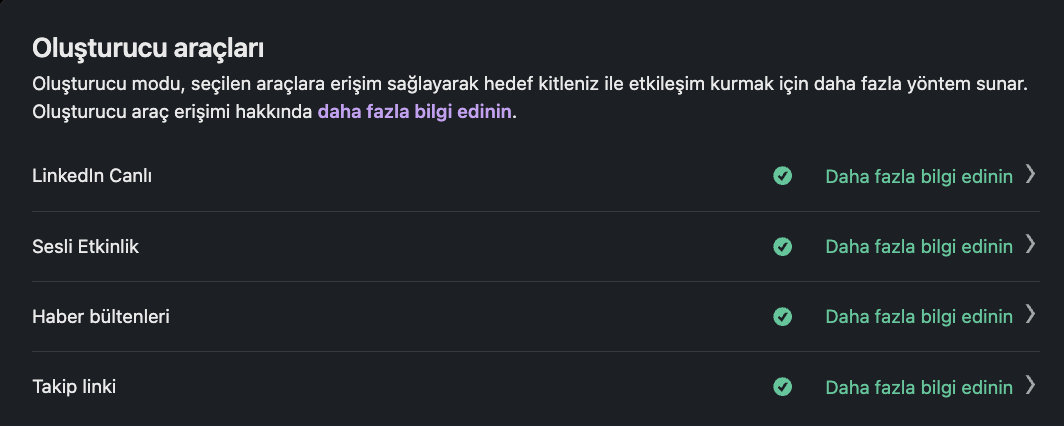This screenshot has height=426, width=1064.
Task: Click the green checkmark beside Haber bültenleri
Action: point(782,317)
